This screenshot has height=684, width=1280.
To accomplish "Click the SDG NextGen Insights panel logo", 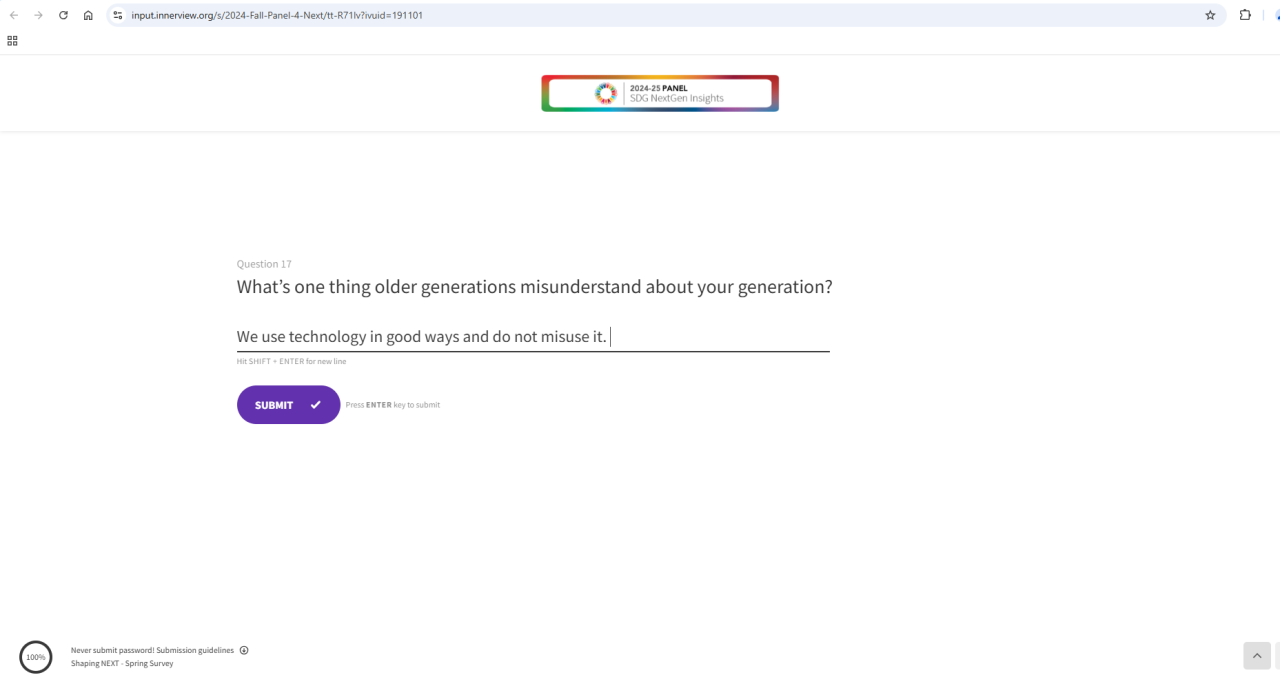I will 660,93.
